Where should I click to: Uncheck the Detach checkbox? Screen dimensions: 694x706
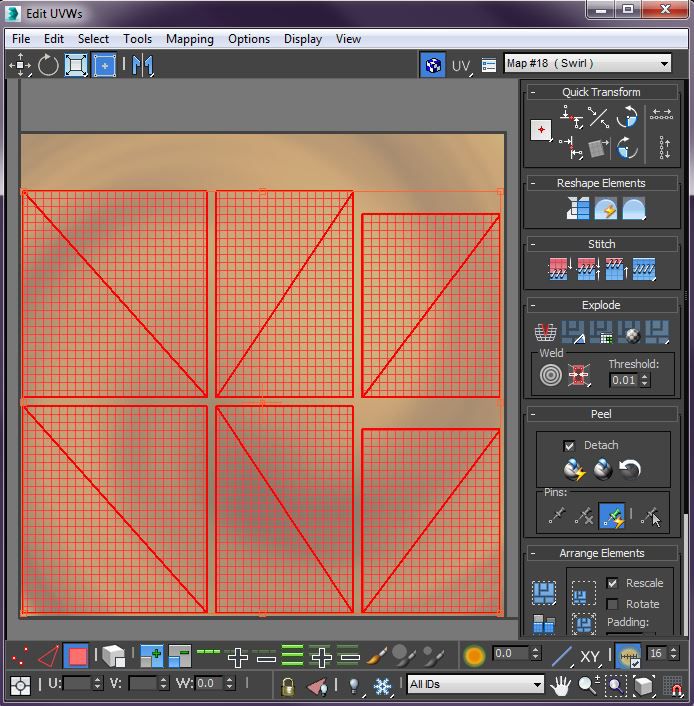coord(569,445)
